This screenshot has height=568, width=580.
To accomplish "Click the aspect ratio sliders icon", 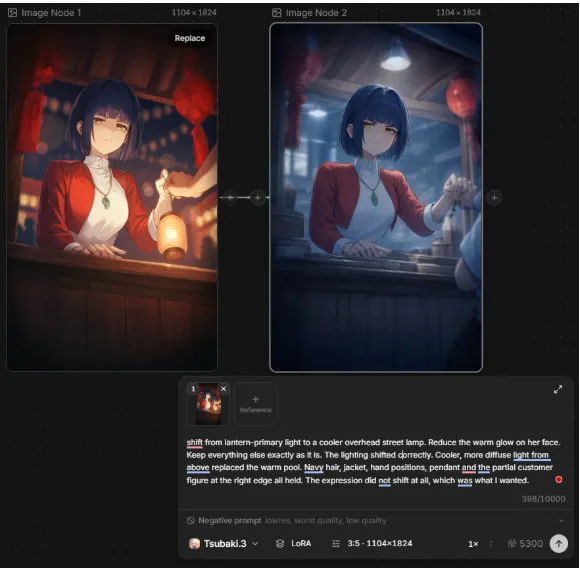I will [x=336, y=544].
